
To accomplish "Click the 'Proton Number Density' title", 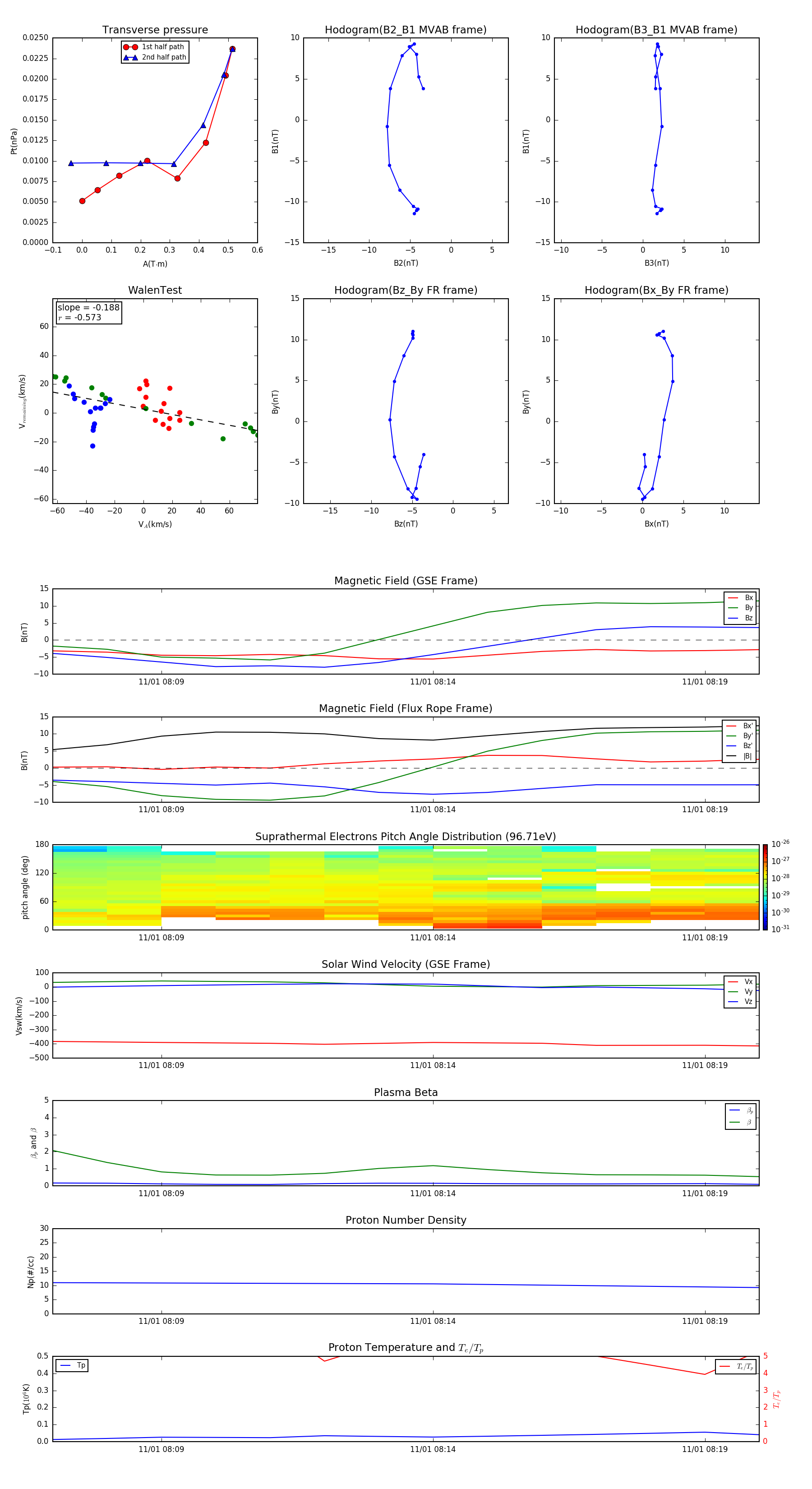I will pyautogui.click(x=406, y=1220).
